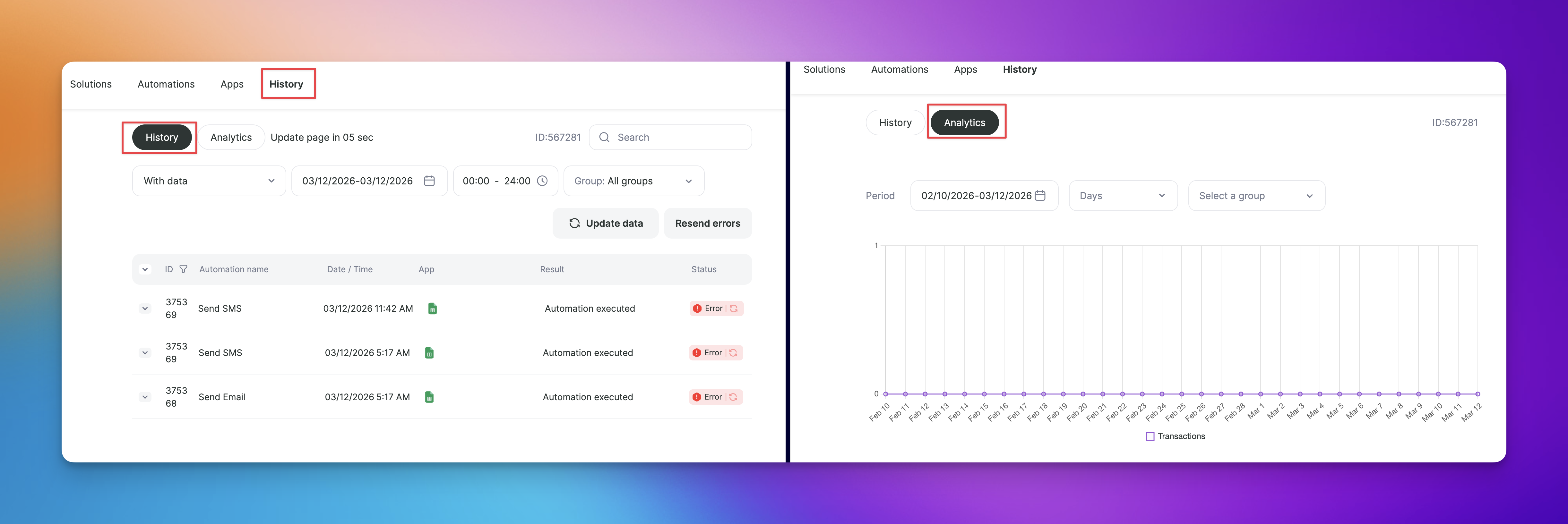The width and height of the screenshot is (1568, 524).
Task: Switch to the Analytics pill toggle on left panel
Action: (x=231, y=138)
